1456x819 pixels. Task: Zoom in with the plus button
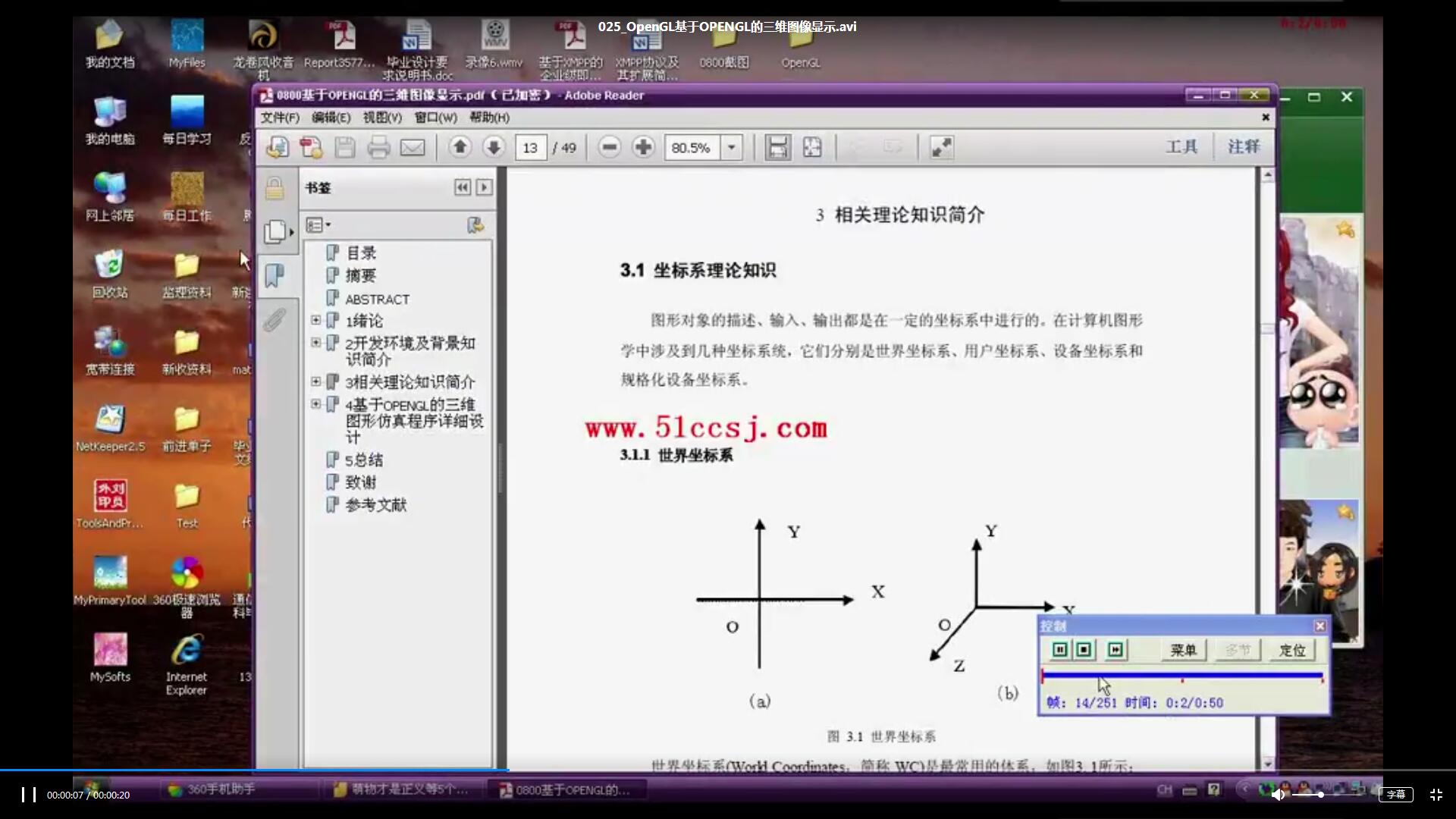[643, 147]
